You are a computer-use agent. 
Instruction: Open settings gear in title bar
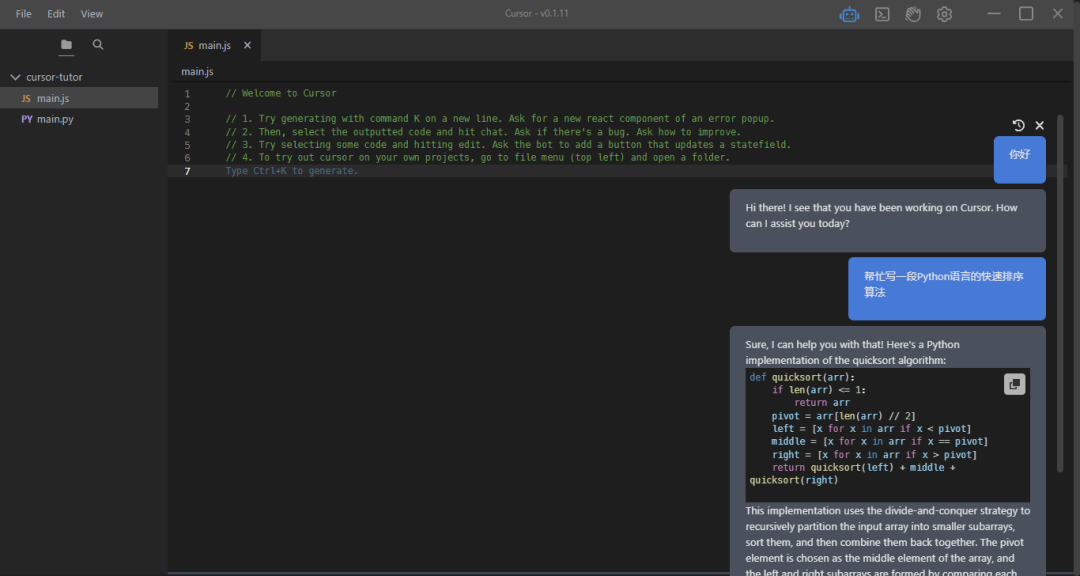click(944, 14)
